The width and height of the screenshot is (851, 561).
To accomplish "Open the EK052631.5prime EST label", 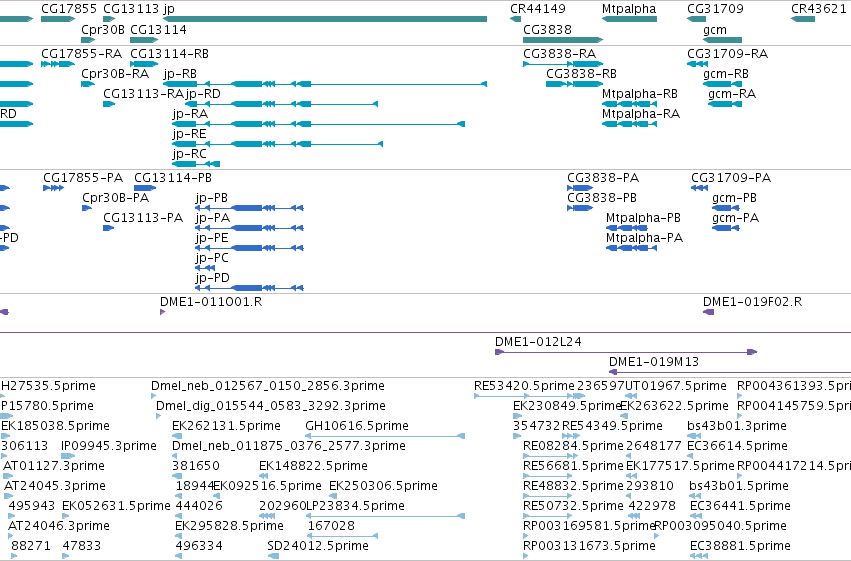I will point(116,506).
